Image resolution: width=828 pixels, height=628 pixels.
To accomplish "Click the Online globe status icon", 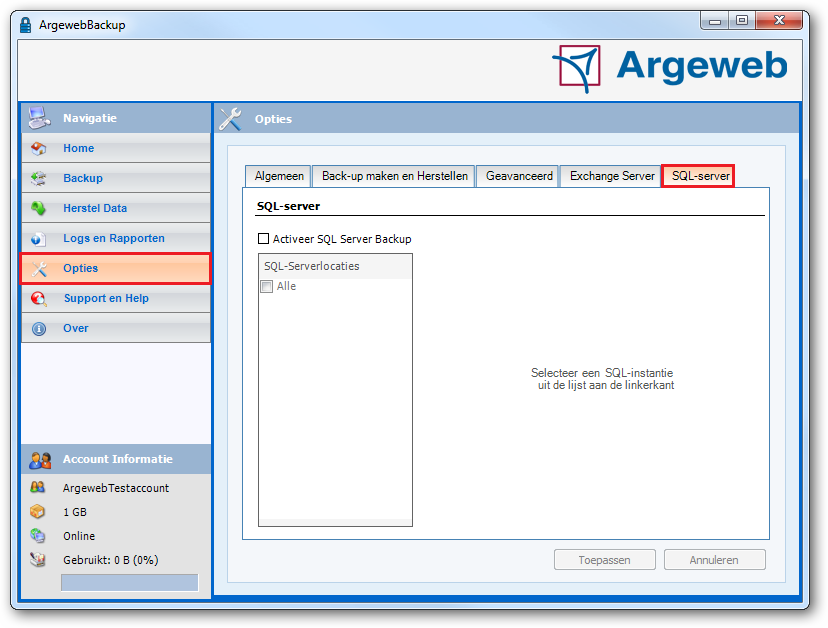I will pyautogui.click(x=37, y=536).
